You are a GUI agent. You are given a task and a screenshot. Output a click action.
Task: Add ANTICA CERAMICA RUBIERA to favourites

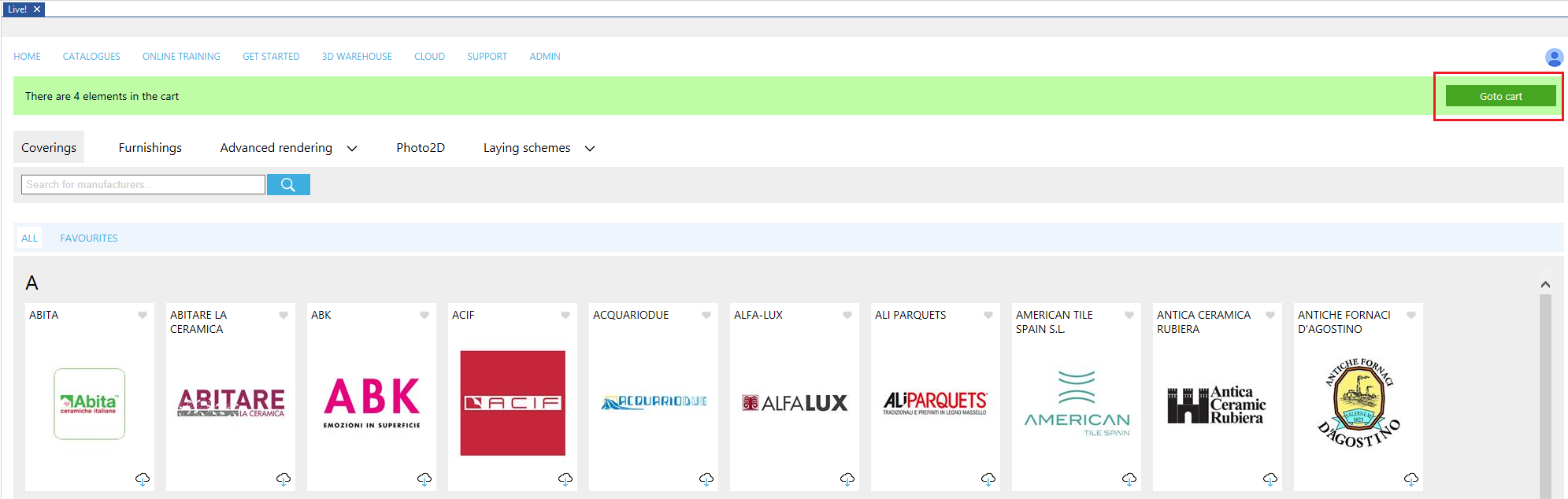click(1270, 315)
